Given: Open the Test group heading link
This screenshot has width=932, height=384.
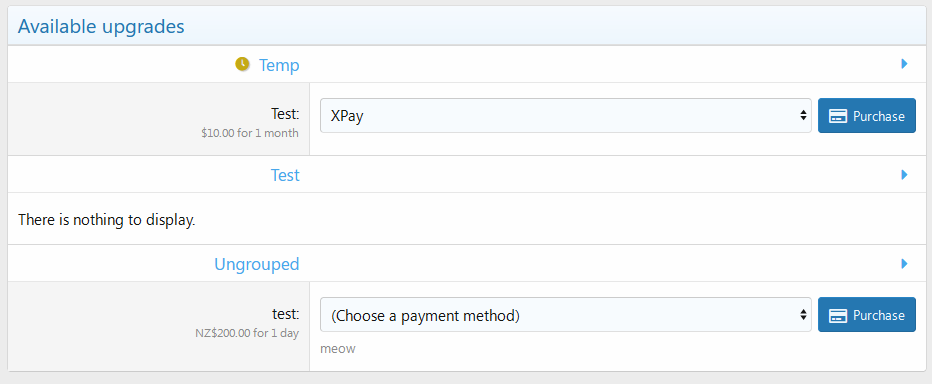Looking at the screenshot, I should [285, 175].
